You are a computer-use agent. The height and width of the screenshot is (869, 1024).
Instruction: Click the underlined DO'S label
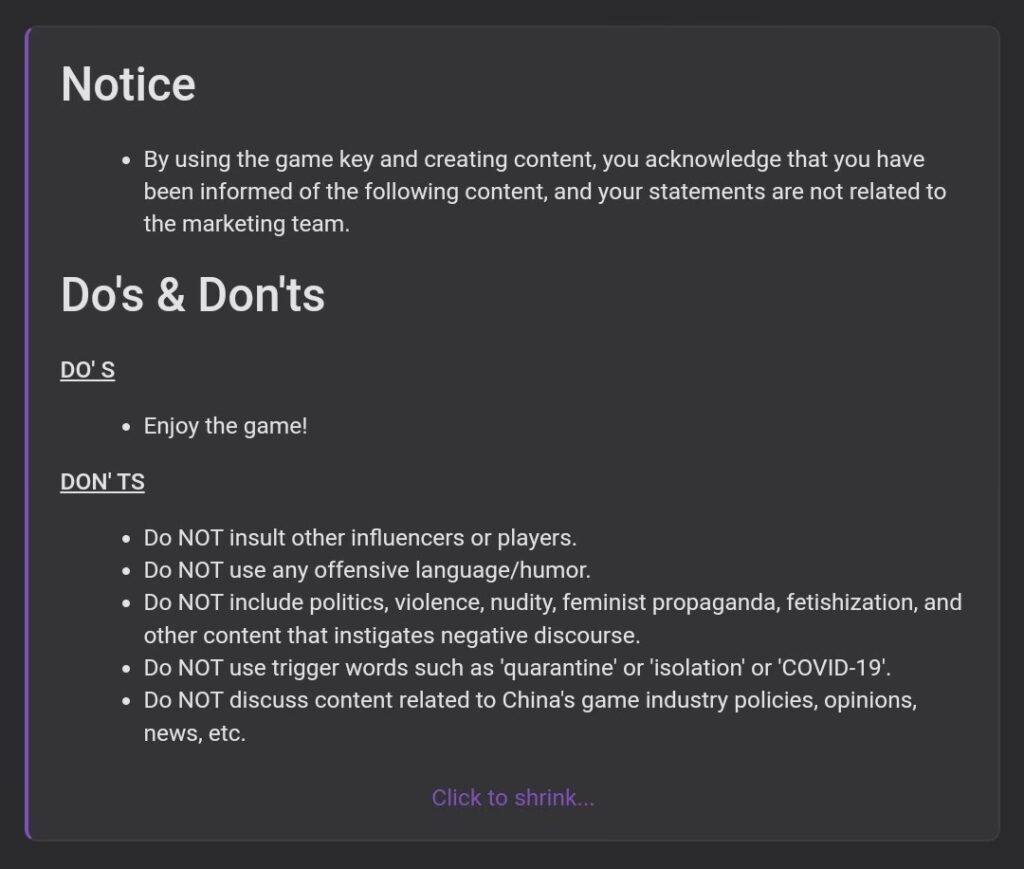point(88,370)
